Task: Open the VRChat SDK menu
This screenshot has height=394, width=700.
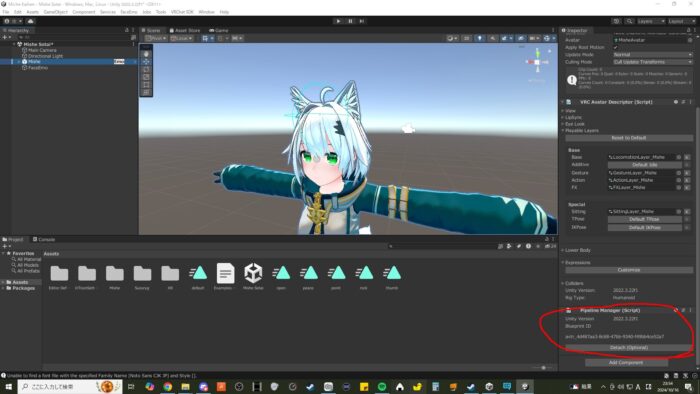Action: coord(182,12)
